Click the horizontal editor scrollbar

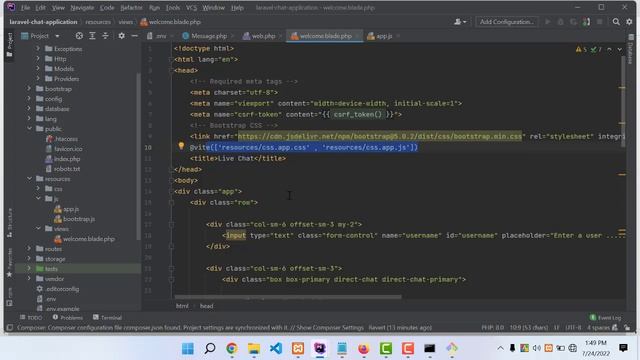point(288,297)
